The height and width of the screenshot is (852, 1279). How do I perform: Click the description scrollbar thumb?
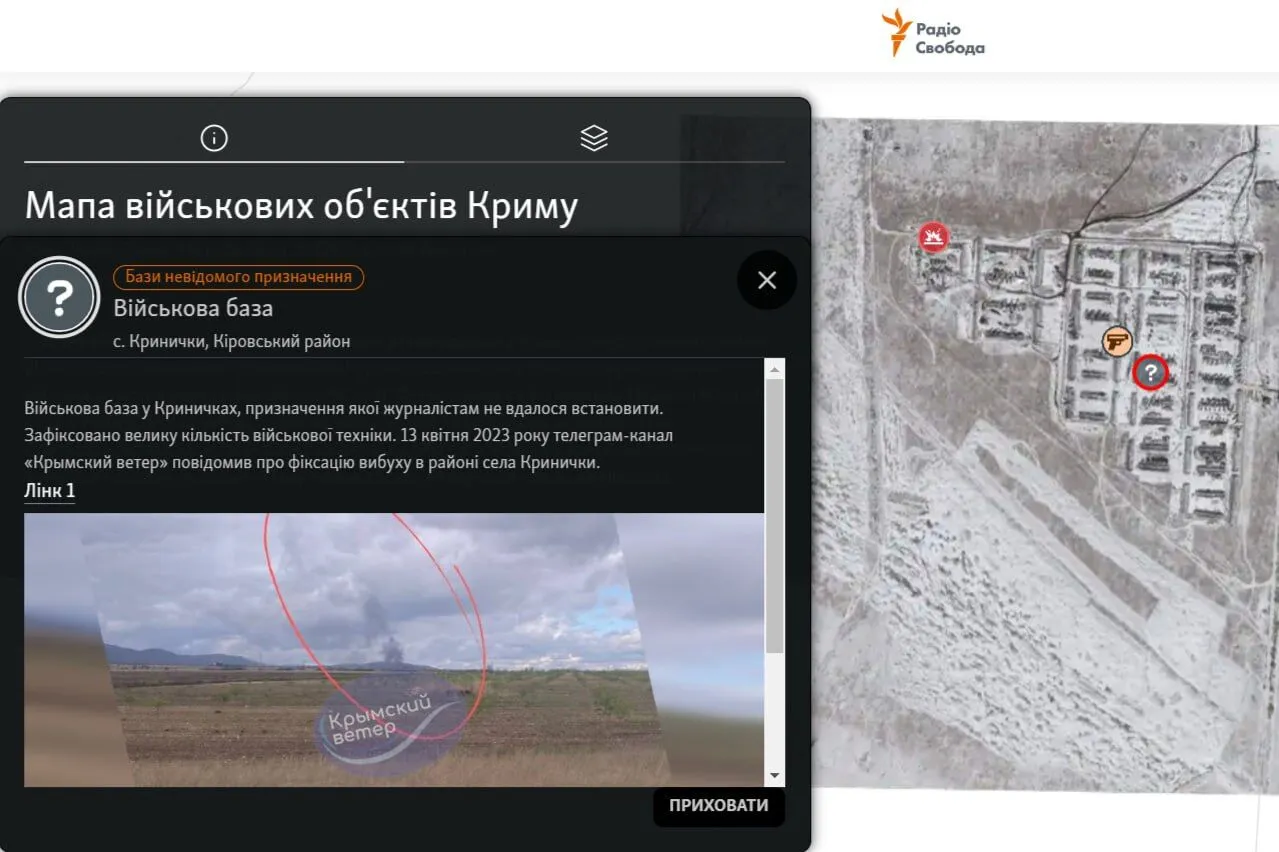point(774,515)
